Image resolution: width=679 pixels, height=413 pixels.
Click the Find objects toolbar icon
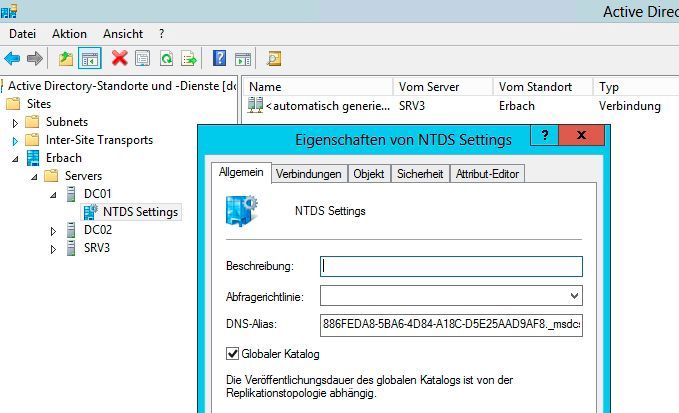[274, 58]
